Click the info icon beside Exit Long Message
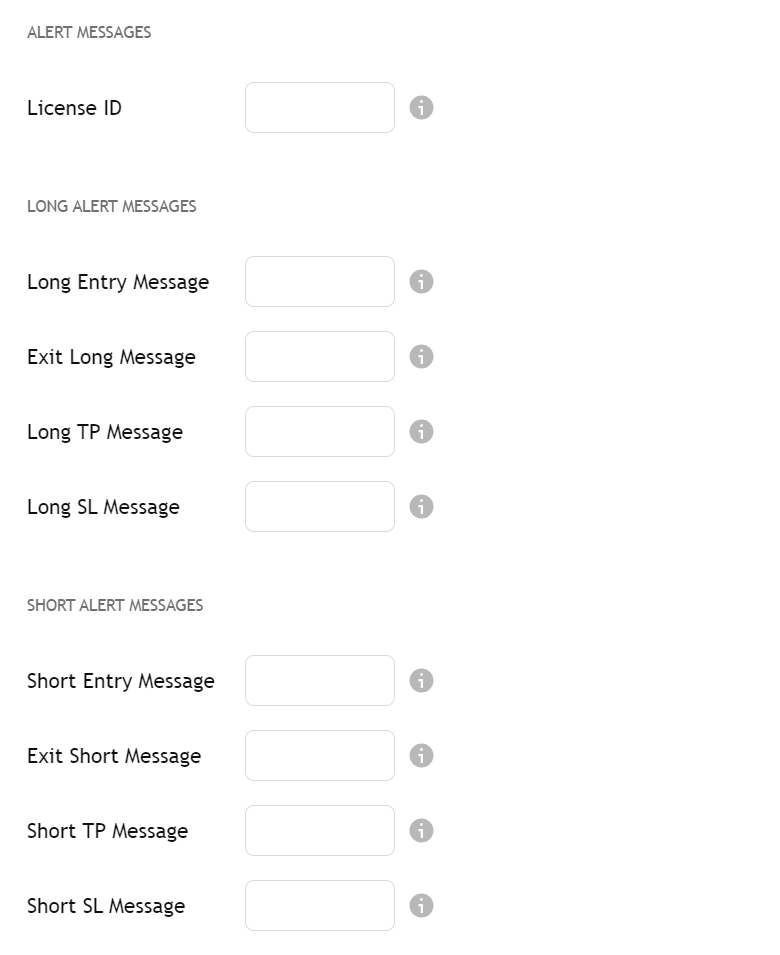This screenshot has height=955, width=780. pos(421,356)
